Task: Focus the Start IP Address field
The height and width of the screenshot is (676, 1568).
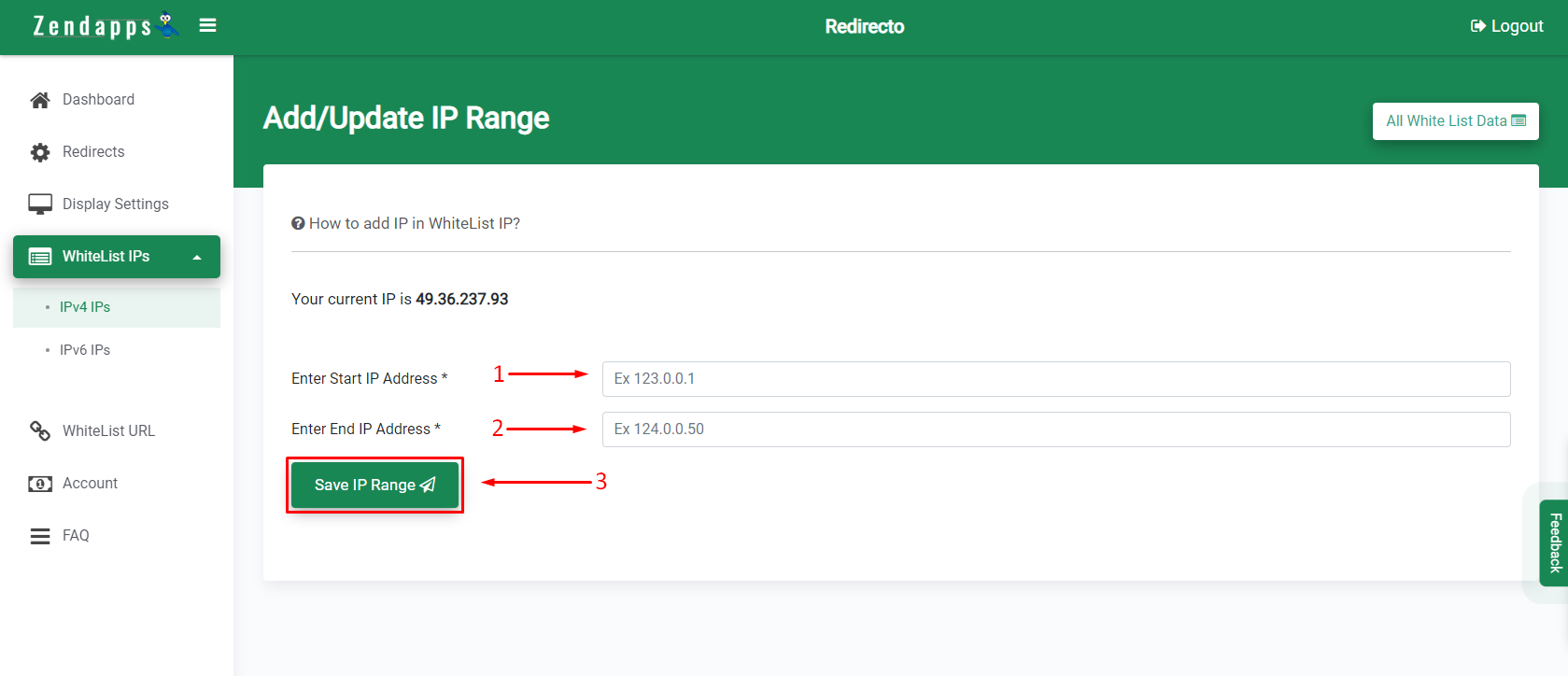Action: 1056,379
